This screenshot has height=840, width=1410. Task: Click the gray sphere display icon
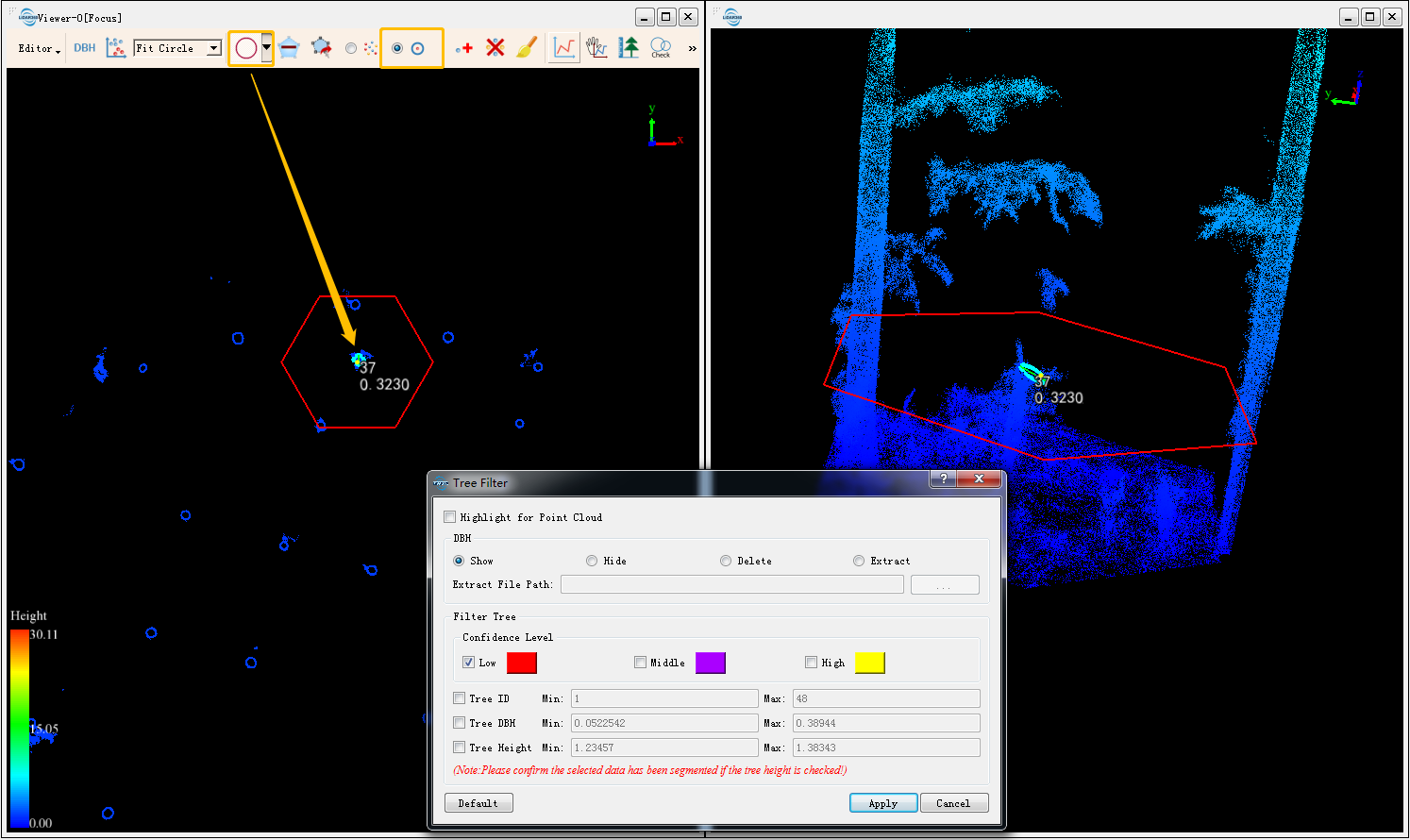[x=351, y=48]
